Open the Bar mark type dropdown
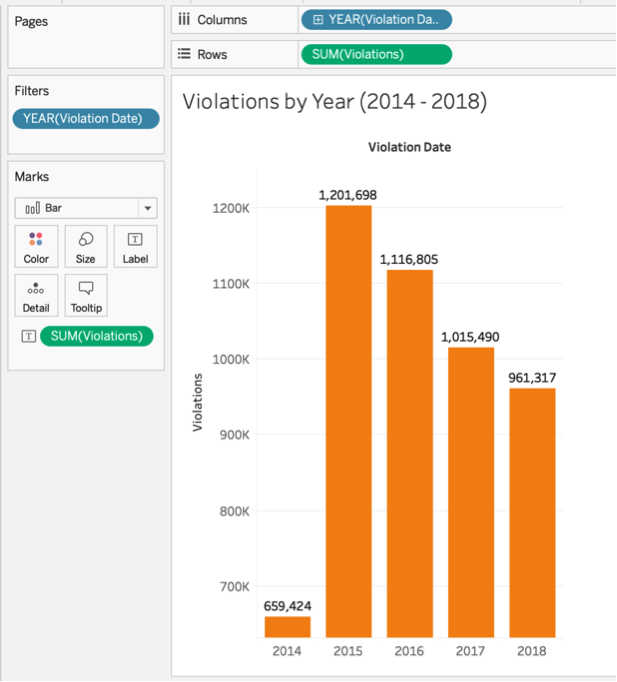617x682 pixels. [86, 208]
